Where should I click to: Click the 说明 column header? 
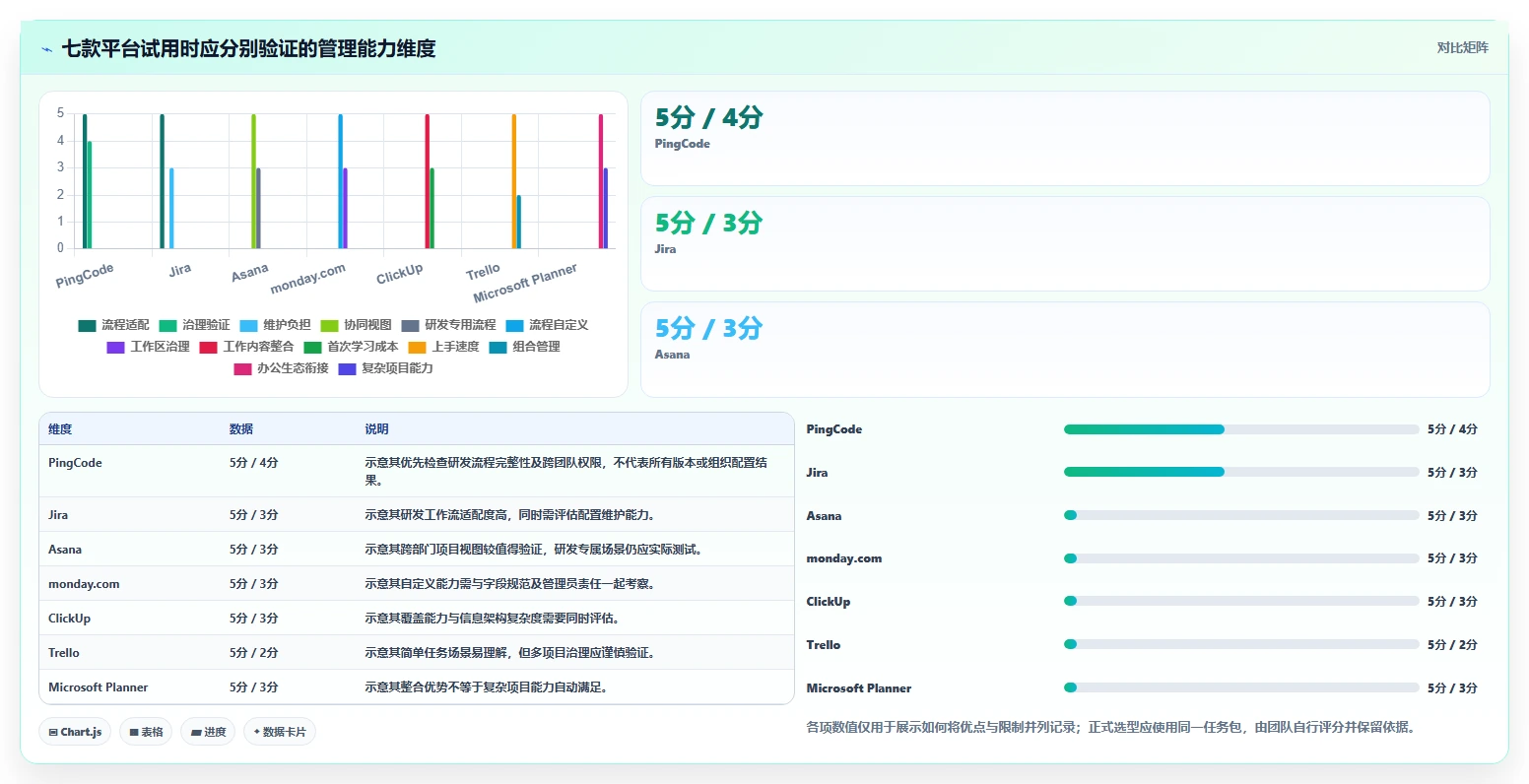point(376,429)
